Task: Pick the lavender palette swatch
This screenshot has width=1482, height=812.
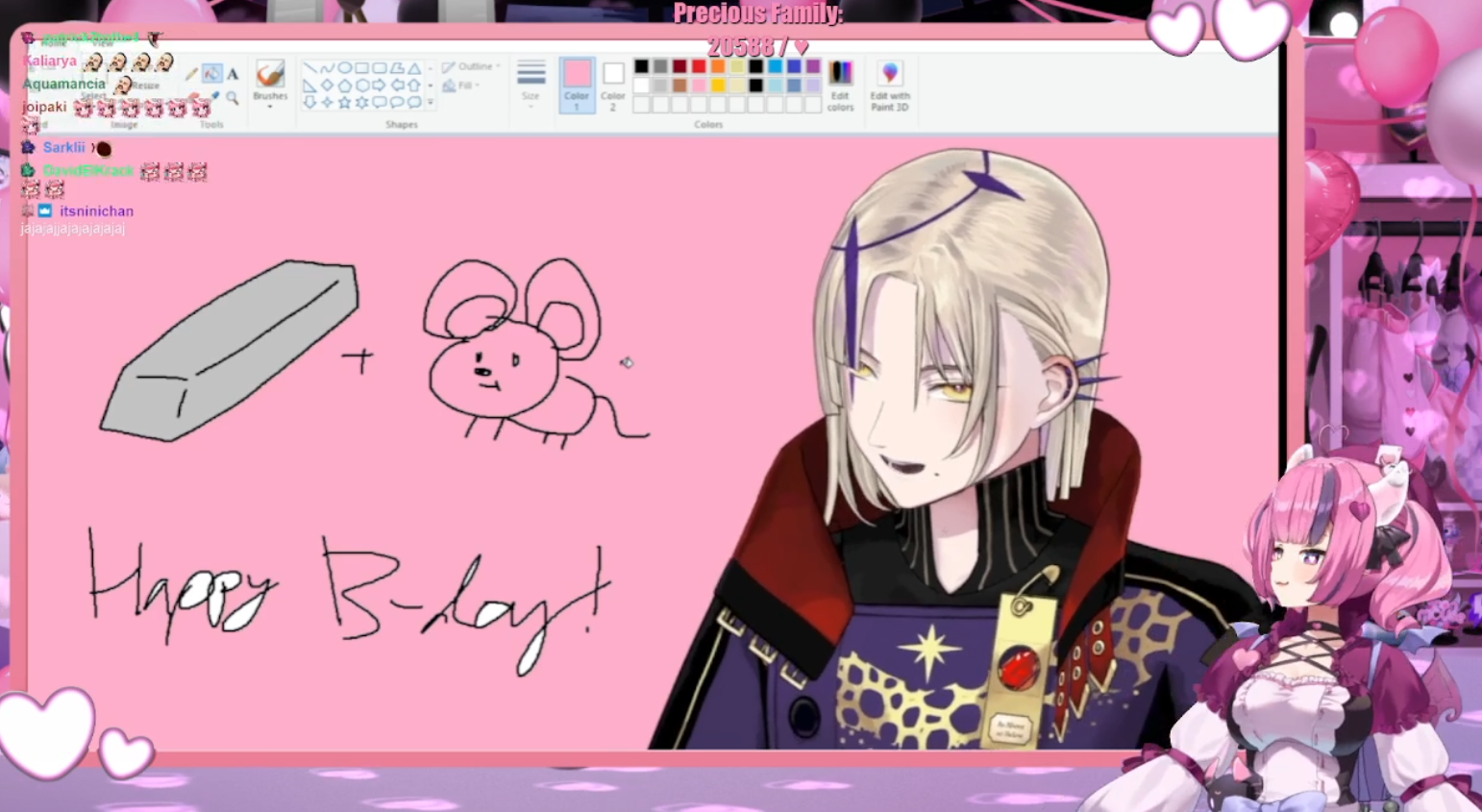Action: click(814, 86)
